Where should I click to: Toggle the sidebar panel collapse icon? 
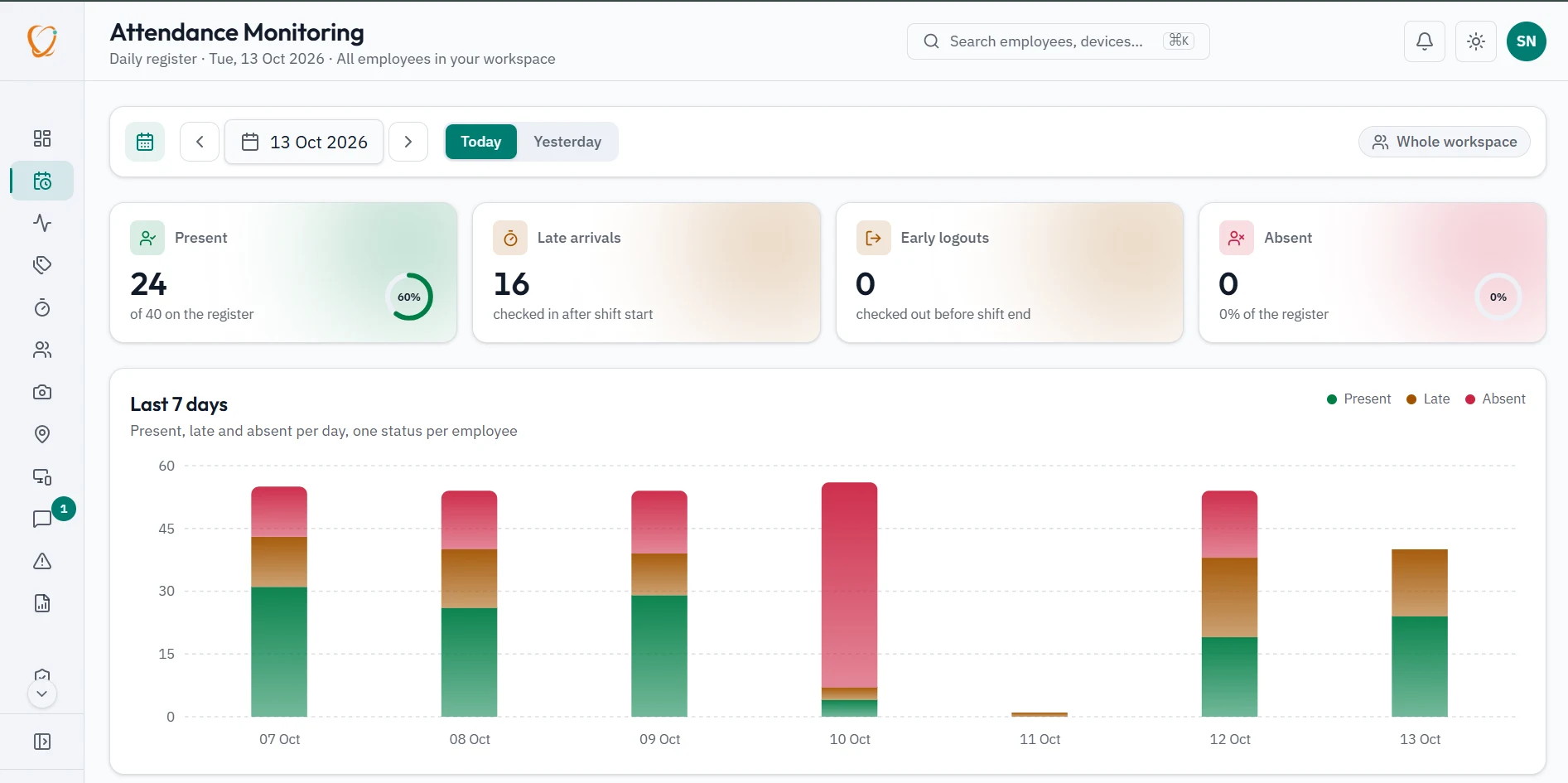42,742
